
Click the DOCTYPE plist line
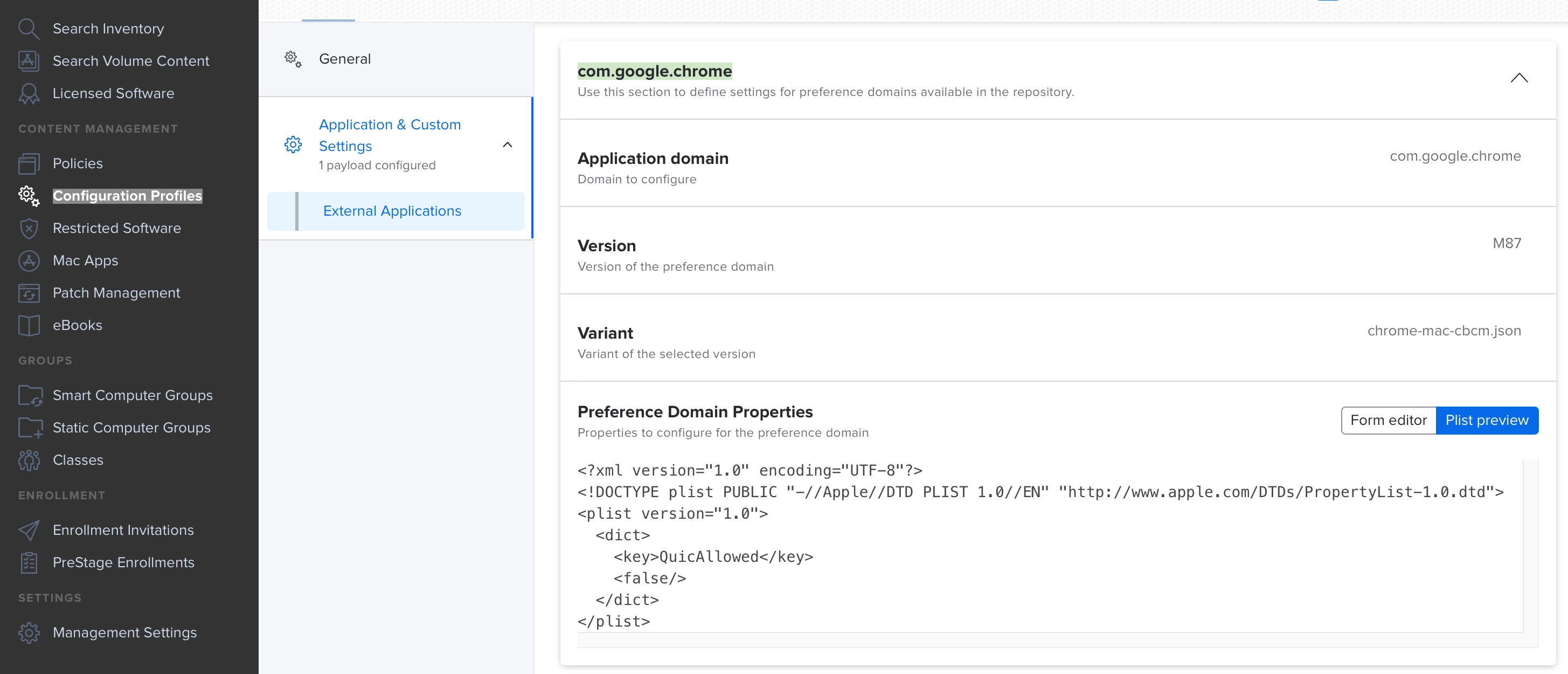point(1040,492)
